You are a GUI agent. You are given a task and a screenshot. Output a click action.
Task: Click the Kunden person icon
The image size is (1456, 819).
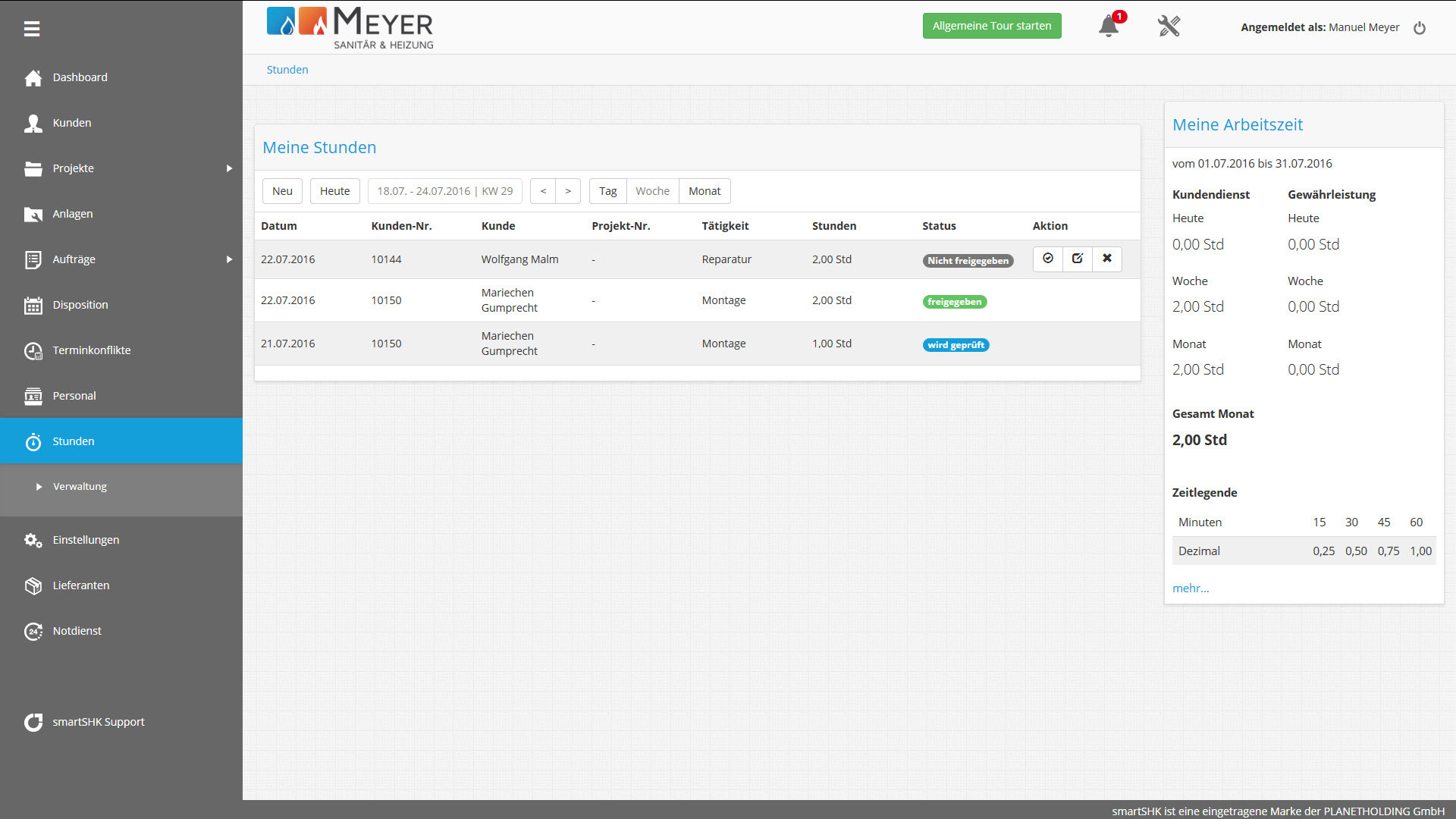[x=33, y=123]
